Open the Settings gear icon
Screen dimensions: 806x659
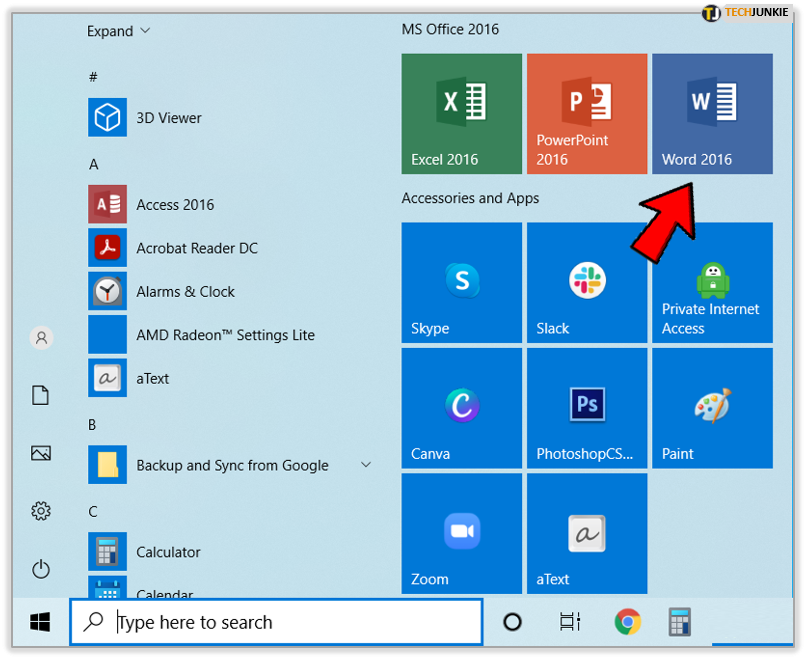[41, 511]
